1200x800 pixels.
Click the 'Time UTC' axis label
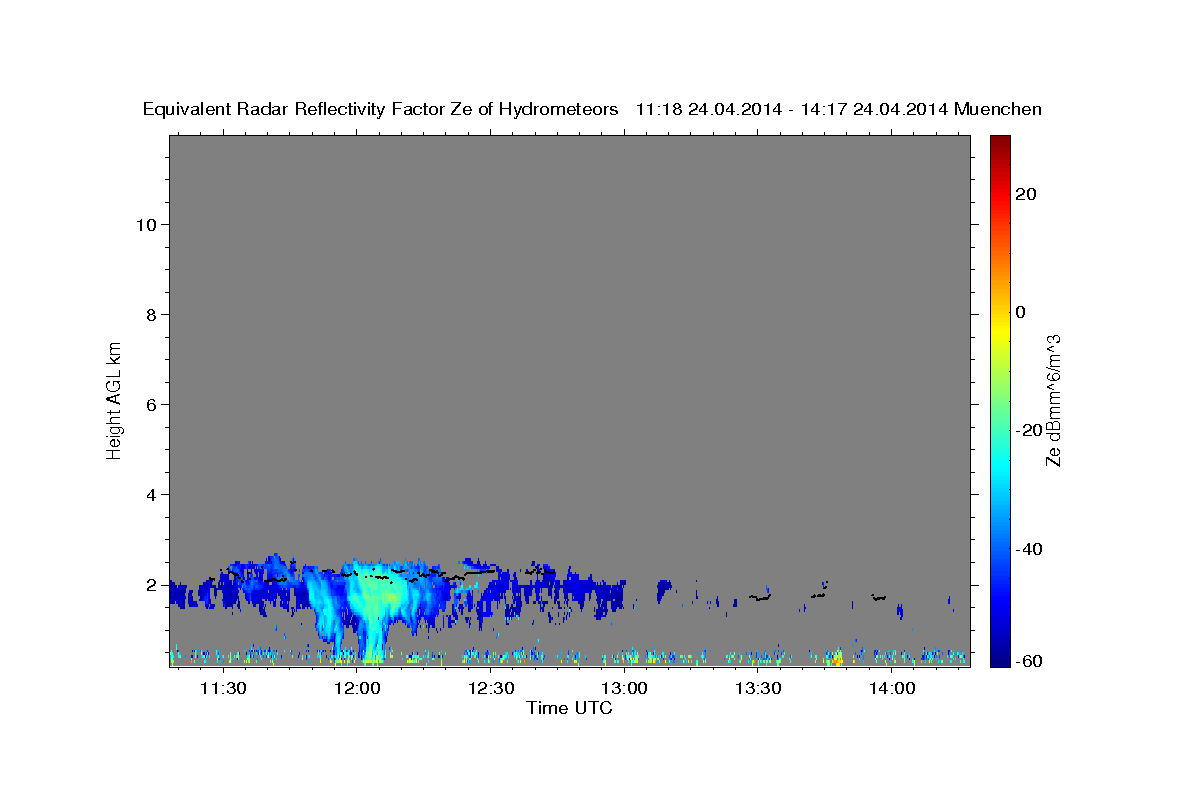(569, 708)
